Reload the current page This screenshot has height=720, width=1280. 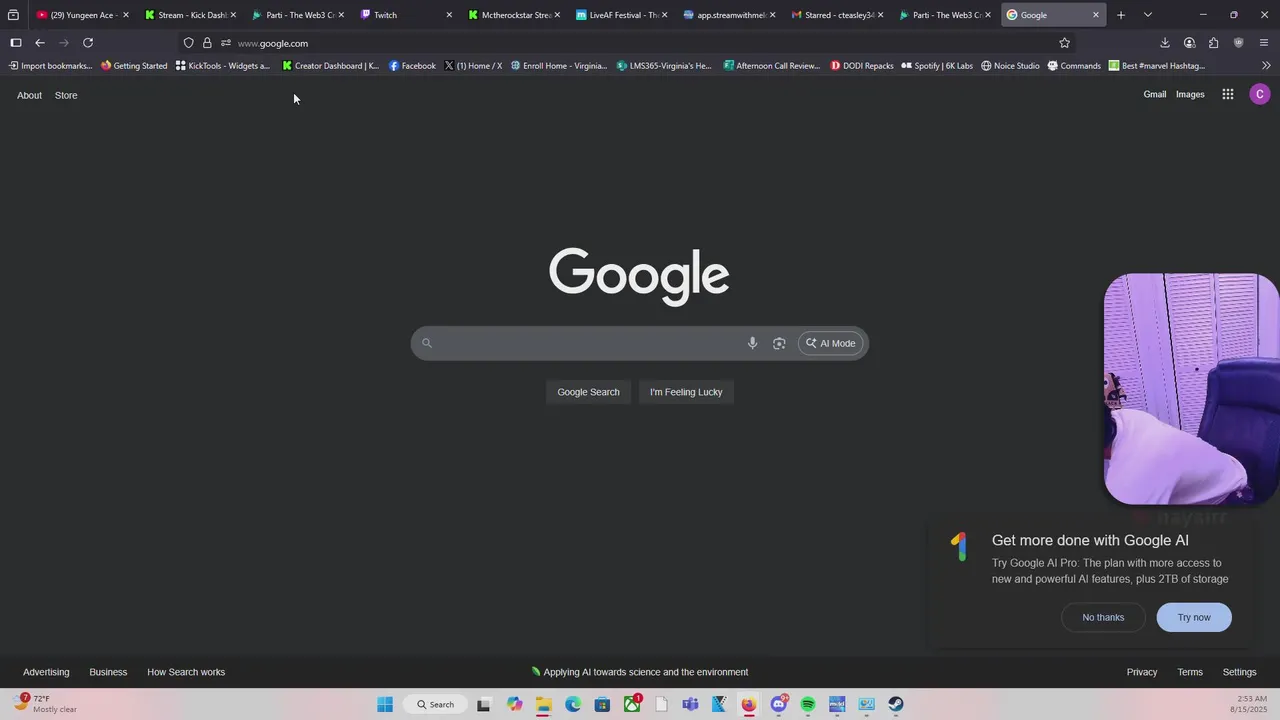click(88, 43)
